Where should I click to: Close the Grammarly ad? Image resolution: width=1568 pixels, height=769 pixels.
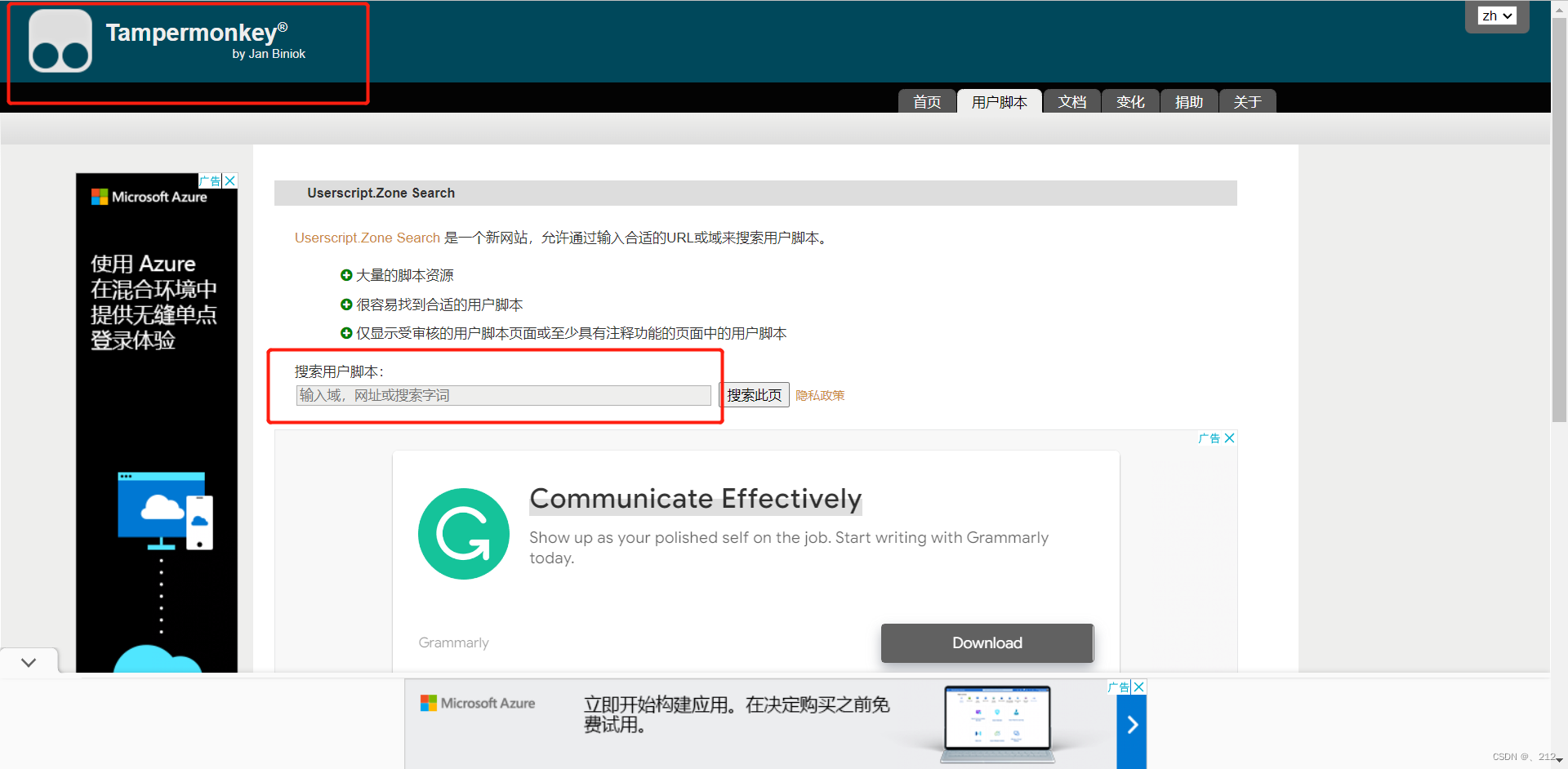(x=1230, y=438)
